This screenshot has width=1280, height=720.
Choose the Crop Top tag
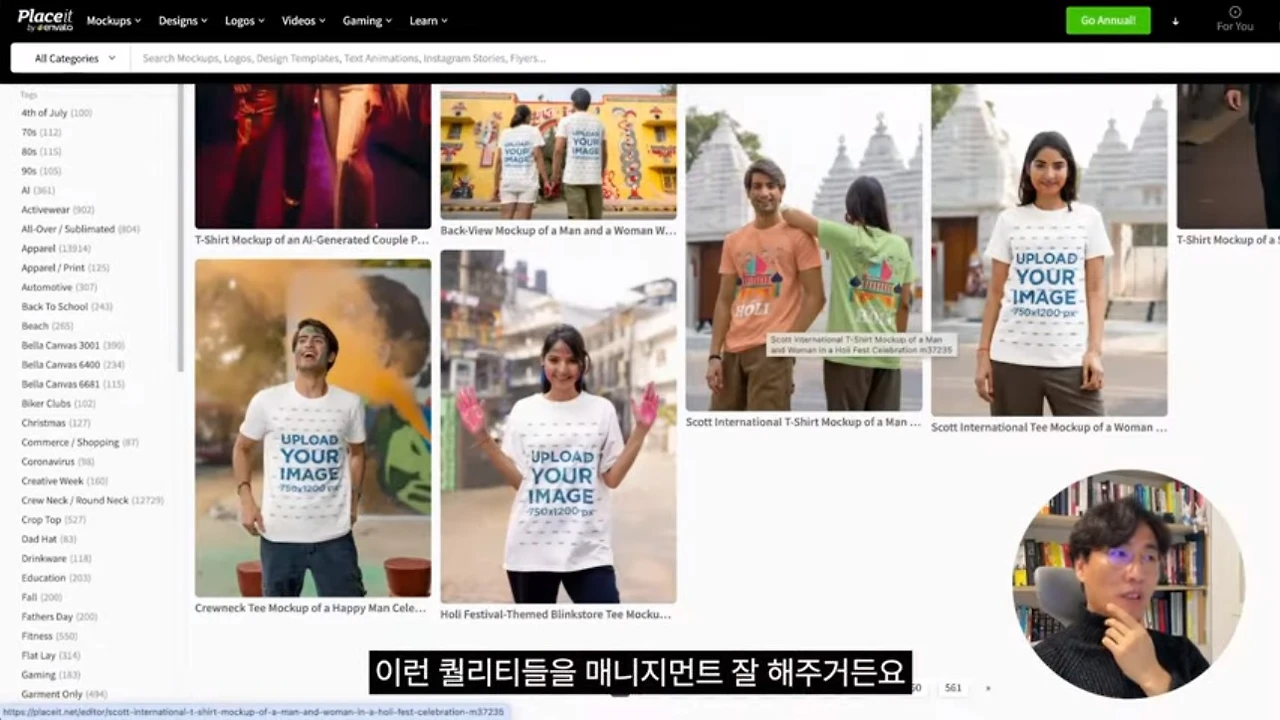pyautogui.click(x=54, y=520)
